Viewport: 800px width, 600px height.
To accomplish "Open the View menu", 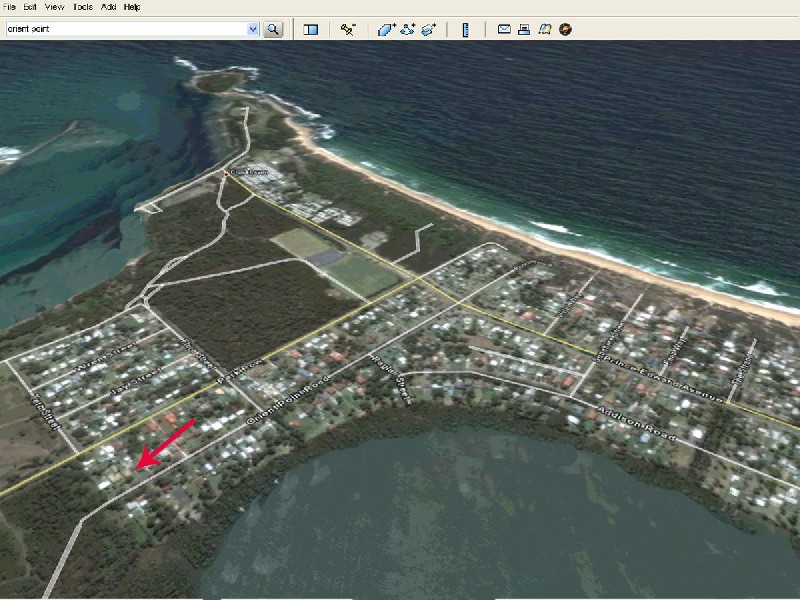I will click(x=55, y=5).
